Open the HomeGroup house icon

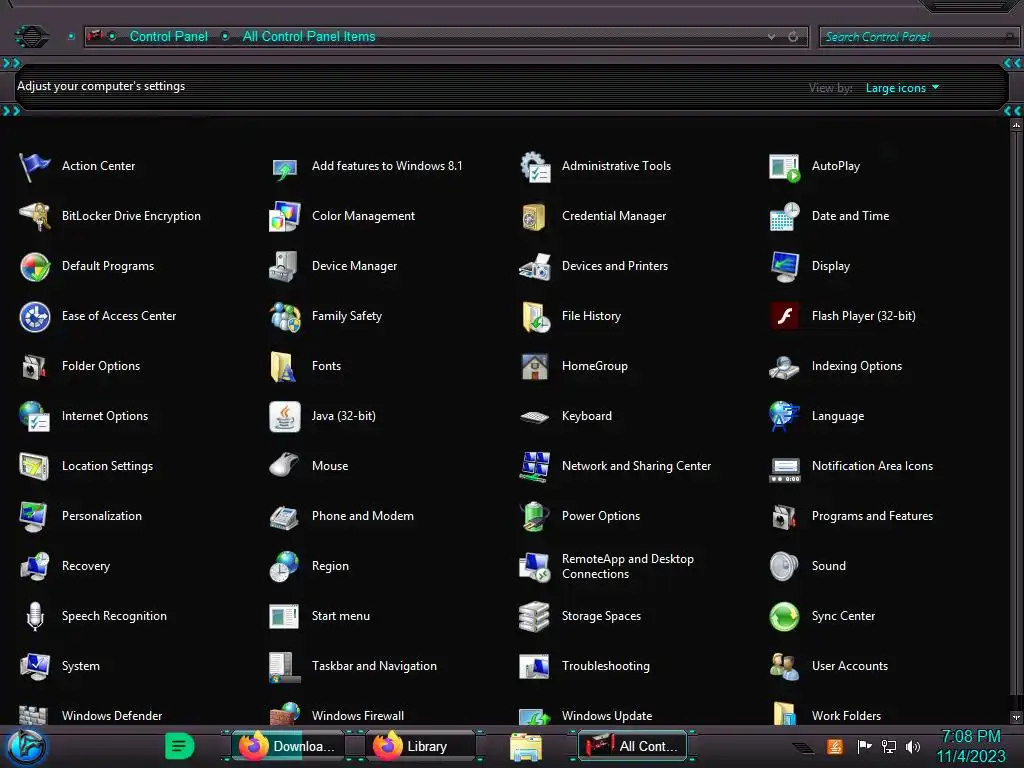pyautogui.click(x=535, y=366)
